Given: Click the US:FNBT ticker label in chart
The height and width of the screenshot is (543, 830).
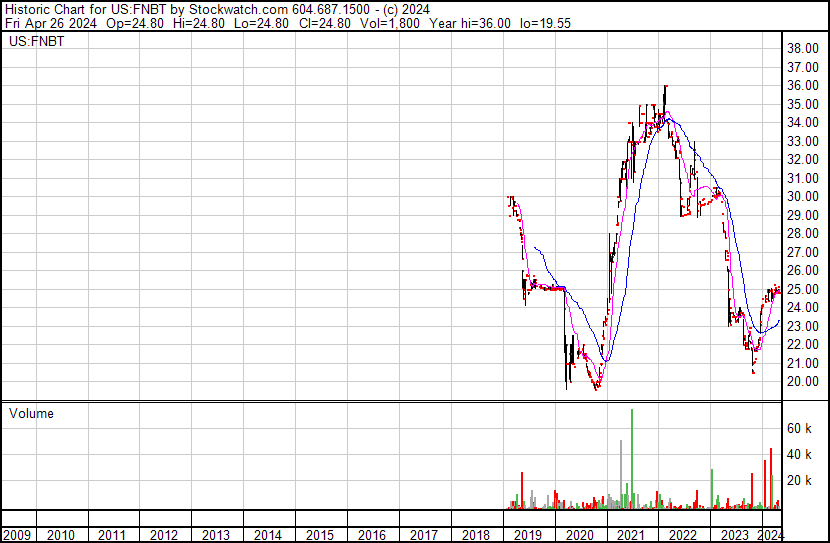Looking at the screenshot, I should (34, 42).
